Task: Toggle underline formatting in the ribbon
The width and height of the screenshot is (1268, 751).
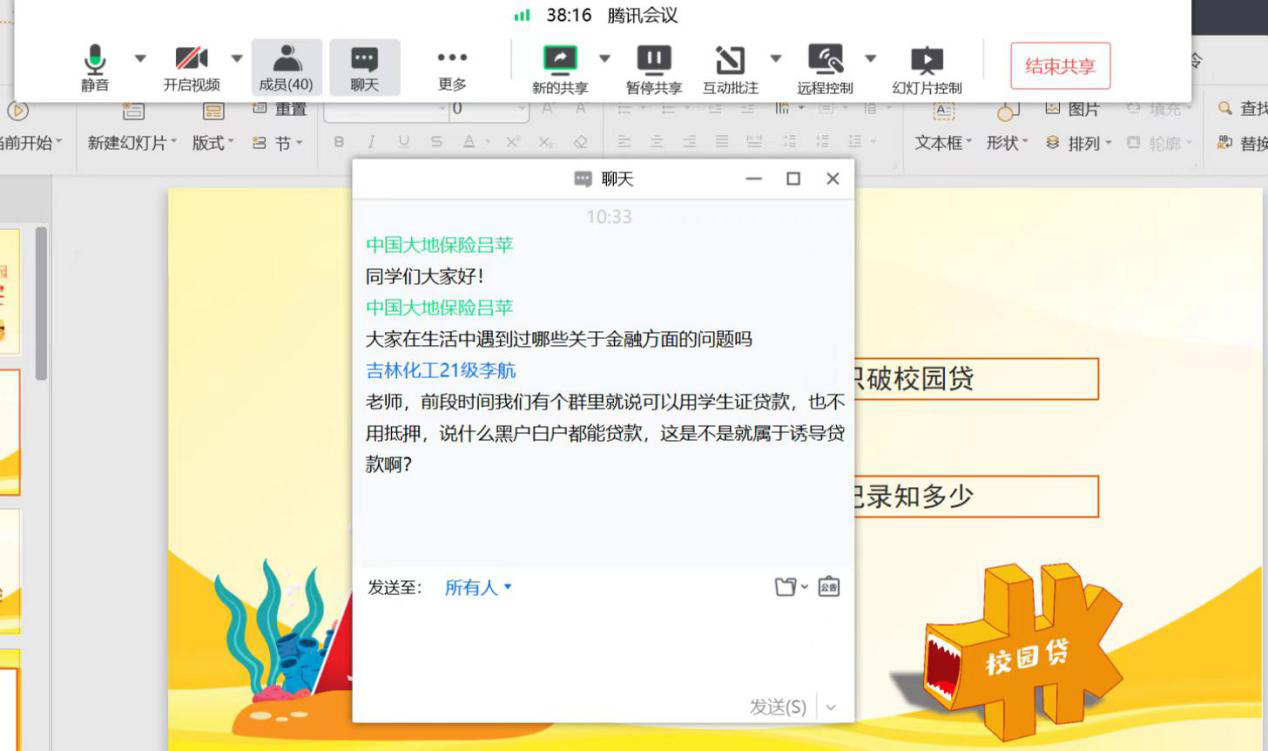Action: [404, 143]
